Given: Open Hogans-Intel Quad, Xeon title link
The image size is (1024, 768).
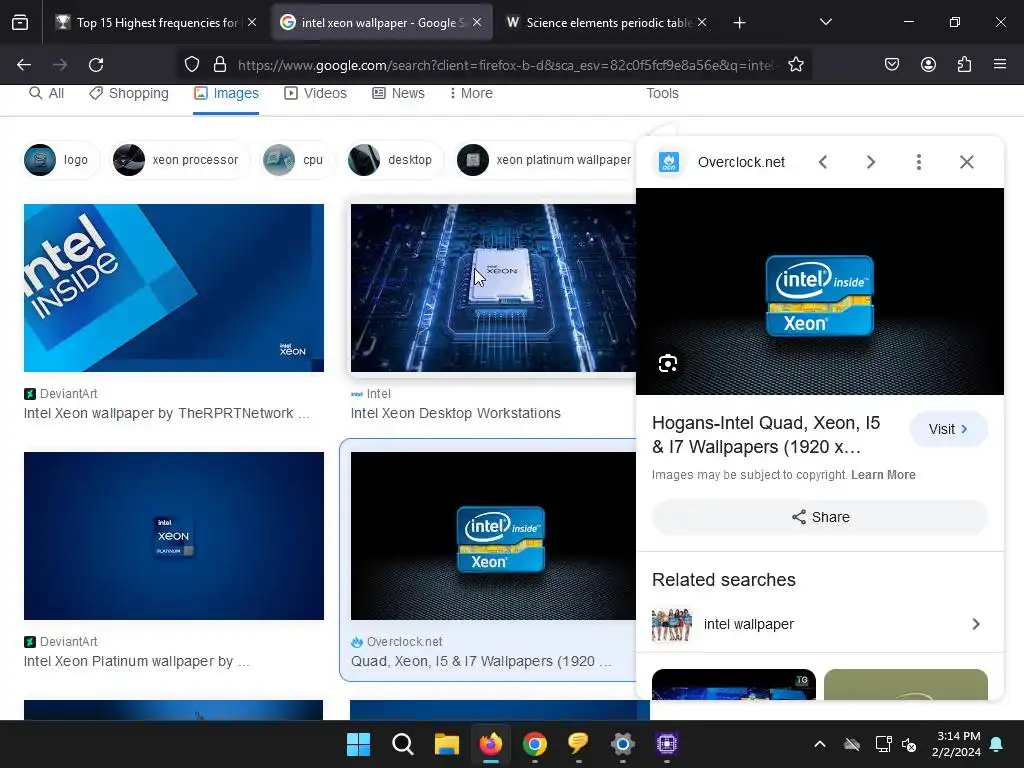Looking at the screenshot, I should point(766,435).
